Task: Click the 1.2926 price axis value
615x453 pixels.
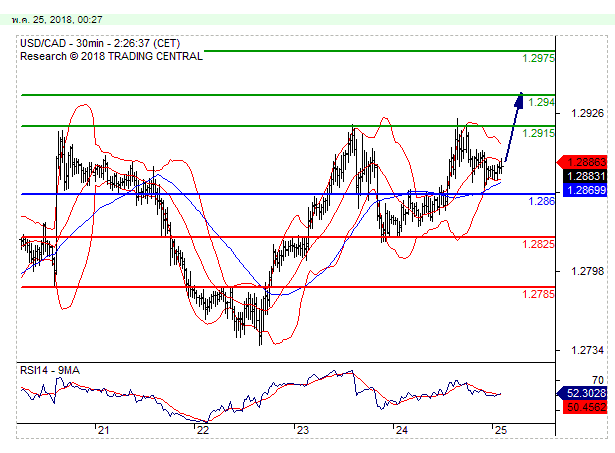Action: tap(587, 113)
